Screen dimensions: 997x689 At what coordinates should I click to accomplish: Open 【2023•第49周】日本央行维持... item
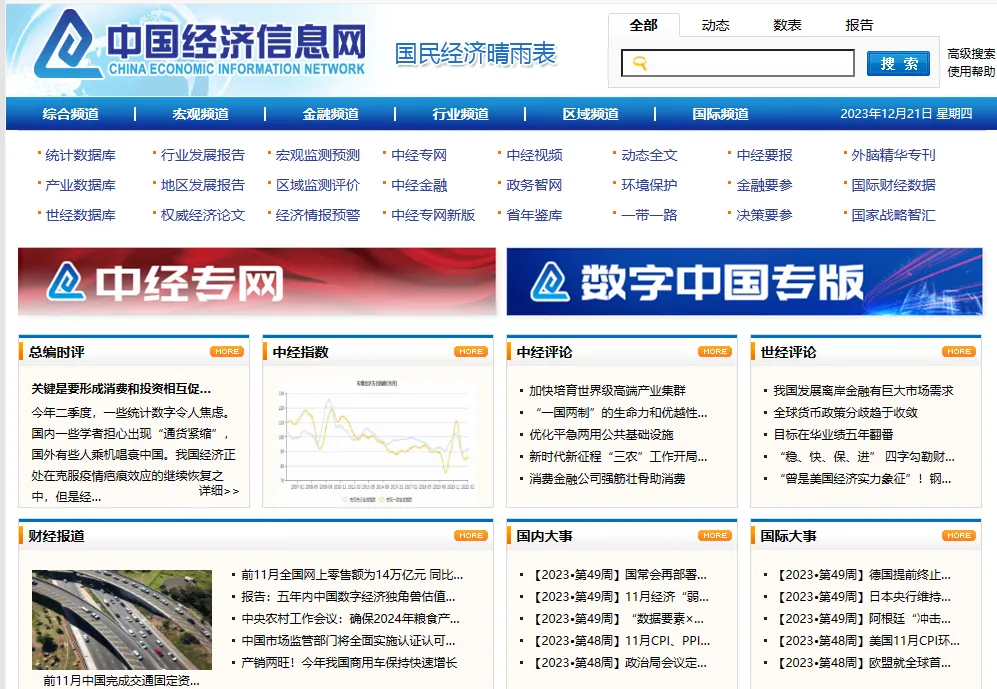(863, 597)
